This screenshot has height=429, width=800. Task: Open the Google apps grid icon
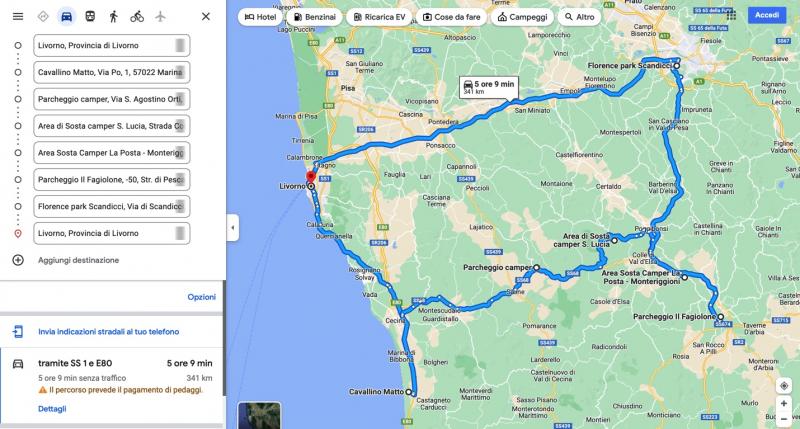731,15
